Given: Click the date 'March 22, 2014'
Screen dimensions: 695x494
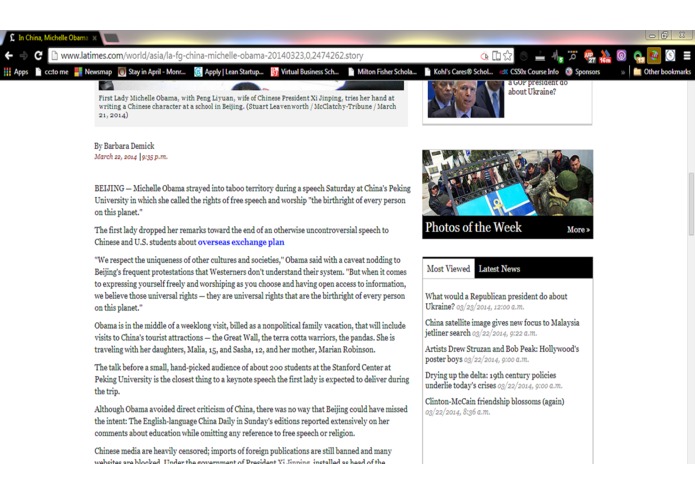Looking at the screenshot, I should [115, 156].
